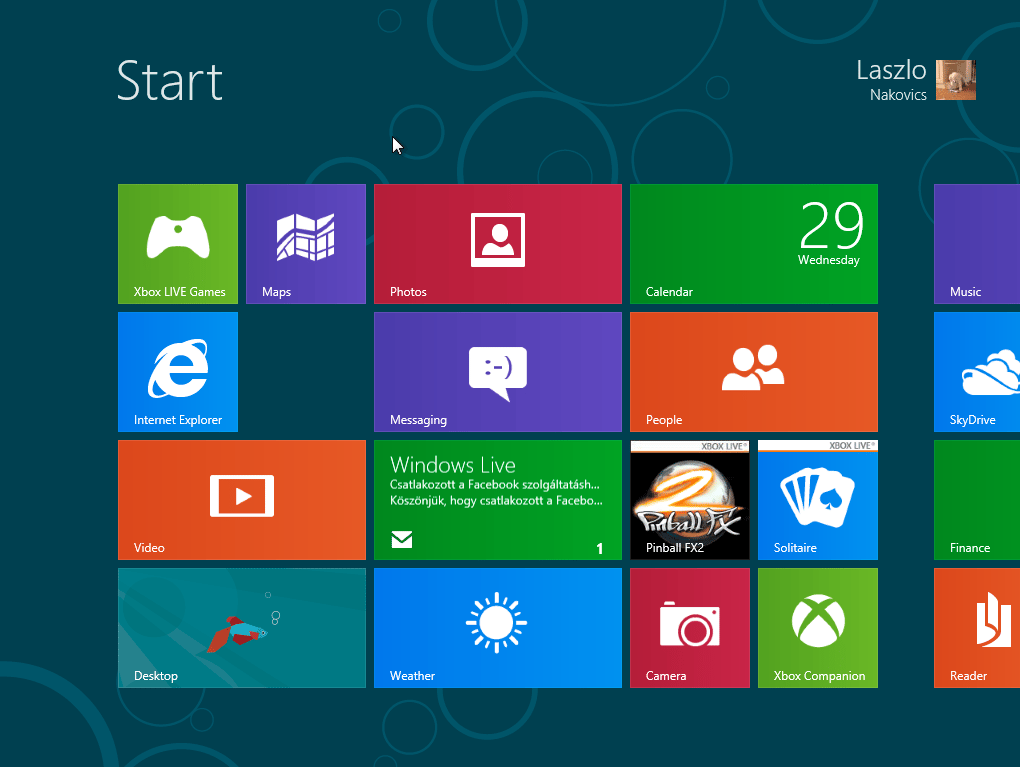Screen dimensions: 1020x767
Task: Open the Windows Live mail tile
Action: [x=498, y=500]
